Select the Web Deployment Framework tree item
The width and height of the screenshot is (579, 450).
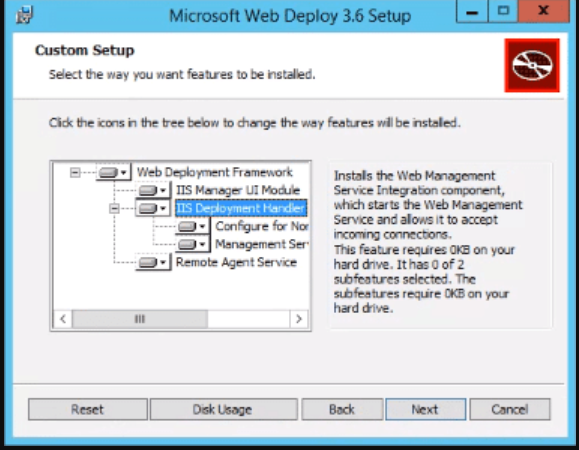215,172
